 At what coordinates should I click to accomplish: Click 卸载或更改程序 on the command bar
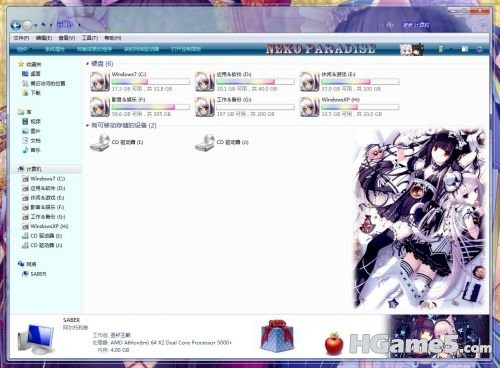(x=94, y=49)
